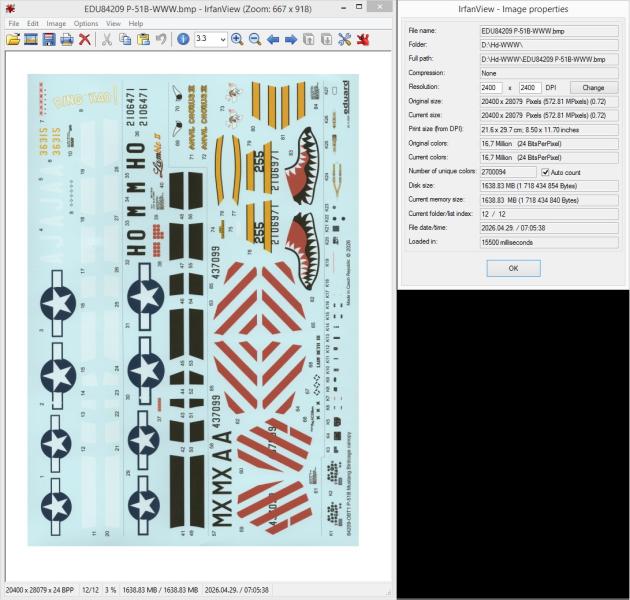
Task: Toggle the Auto count checkbox
Action: coord(545,172)
